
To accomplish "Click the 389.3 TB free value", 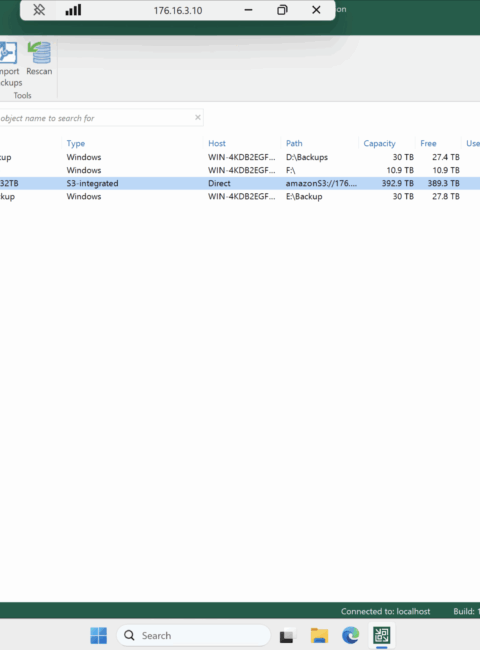I will (444, 183).
